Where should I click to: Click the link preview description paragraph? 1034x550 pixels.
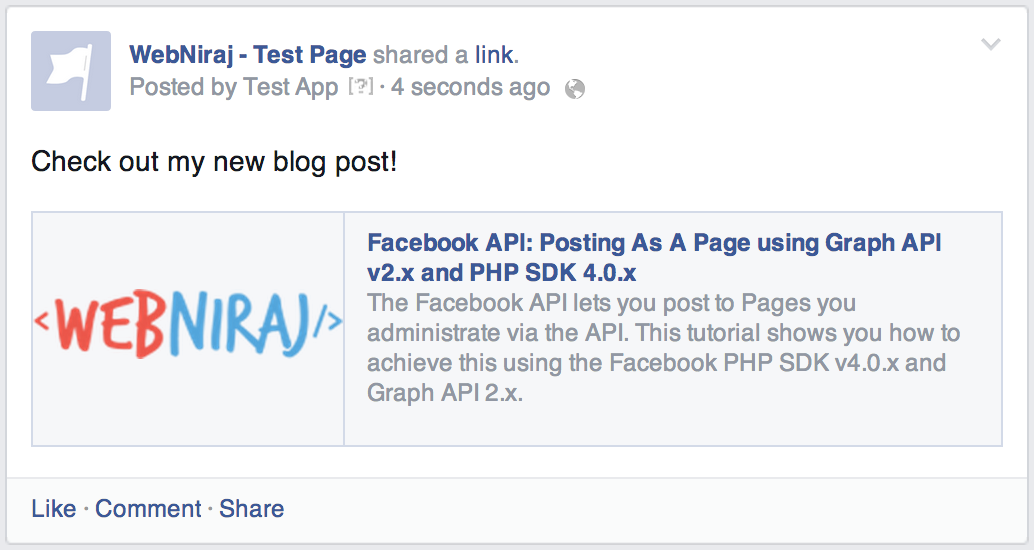point(663,348)
